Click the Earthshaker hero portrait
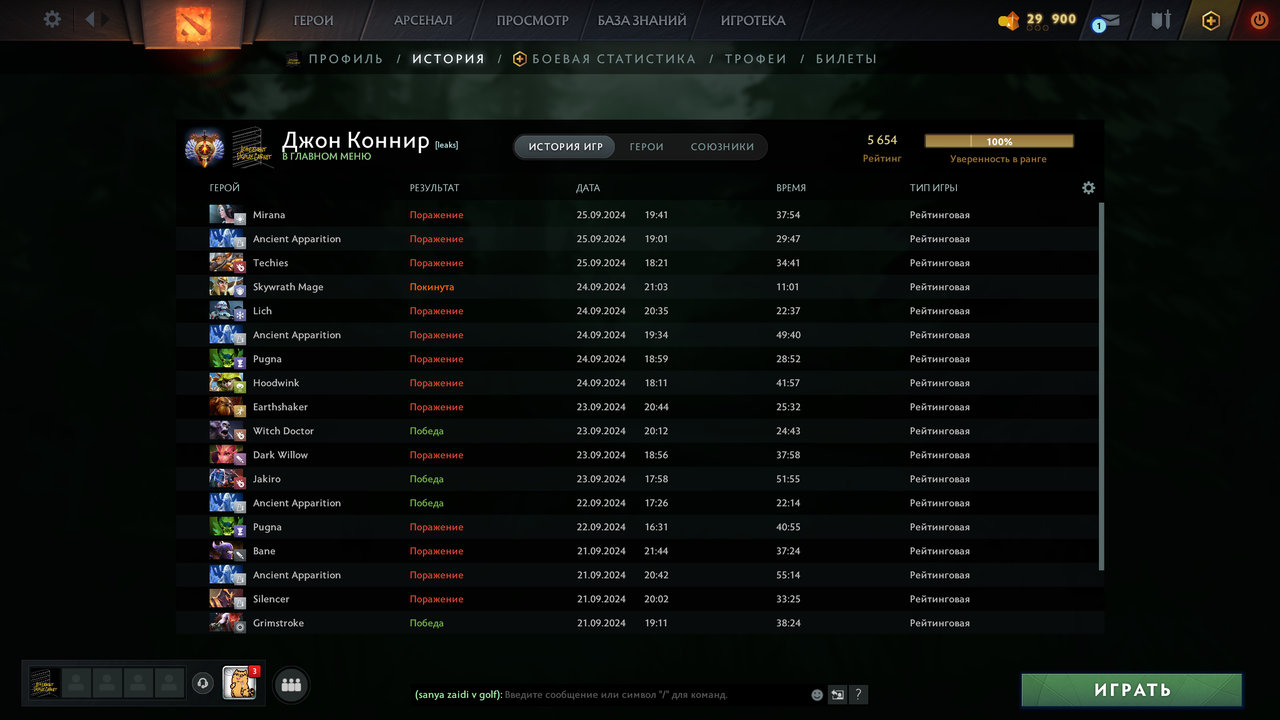 227,407
